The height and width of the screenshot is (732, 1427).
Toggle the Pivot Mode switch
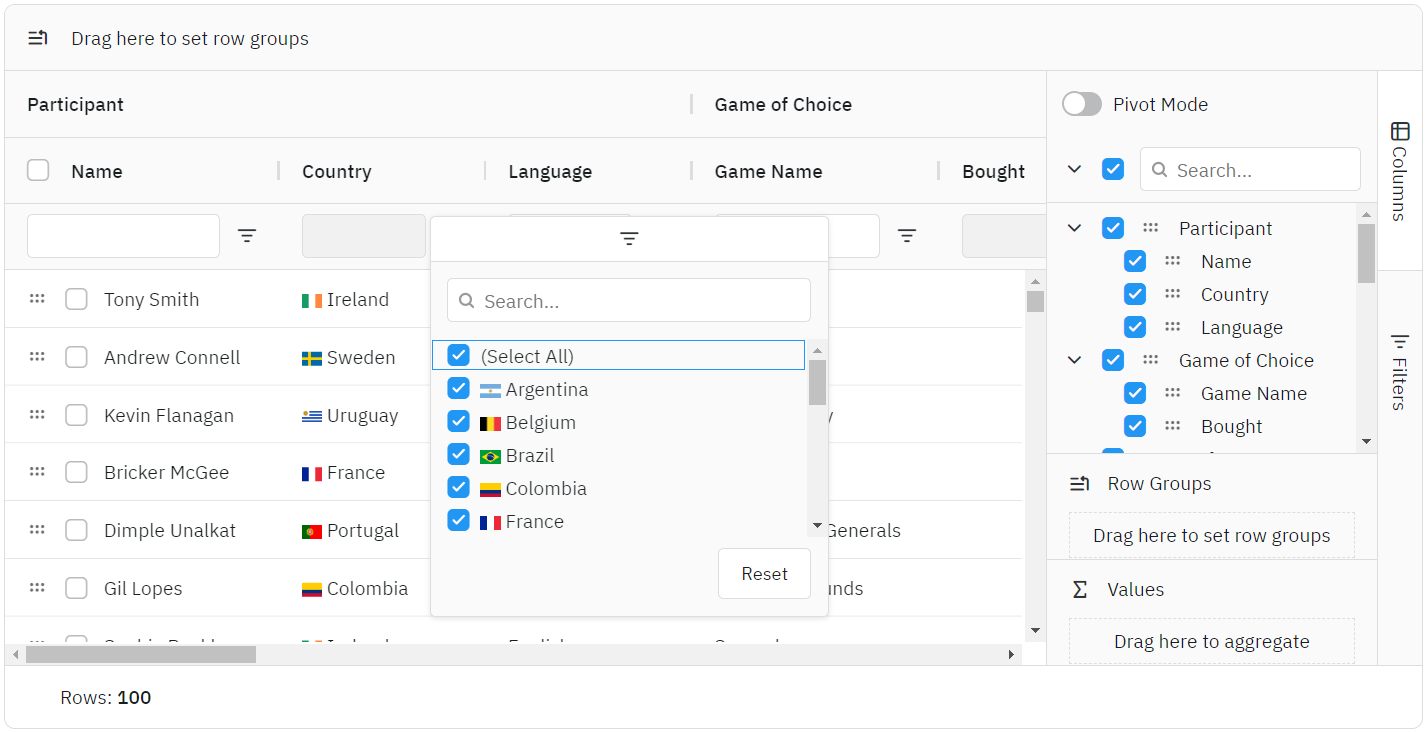point(1082,105)
